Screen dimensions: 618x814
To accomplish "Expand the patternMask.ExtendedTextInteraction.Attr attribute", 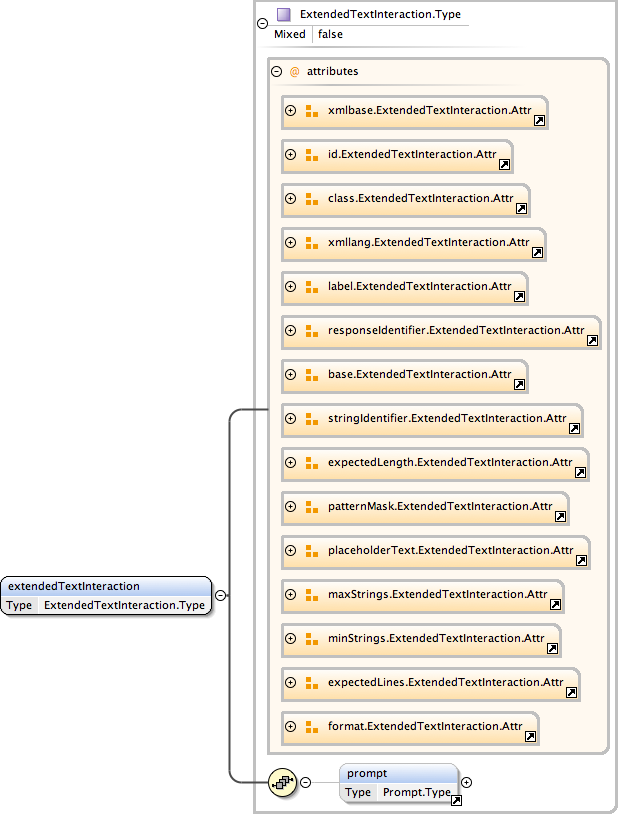I will 291,507.
